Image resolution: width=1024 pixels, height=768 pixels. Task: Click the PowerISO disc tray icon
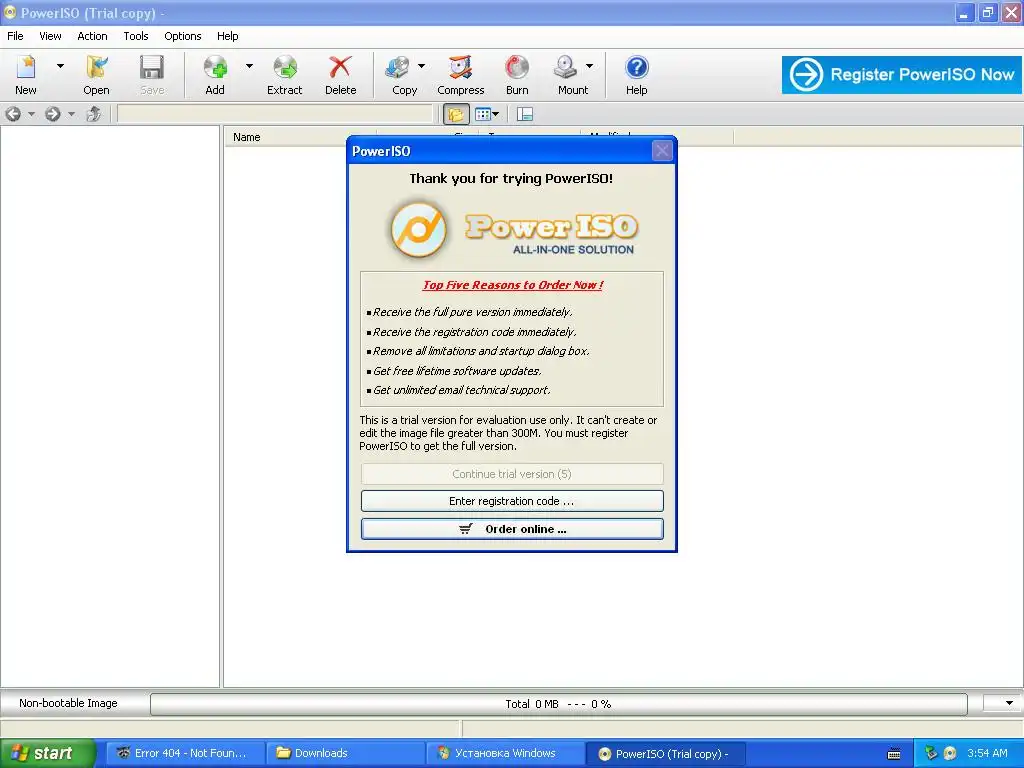(950, 753)
